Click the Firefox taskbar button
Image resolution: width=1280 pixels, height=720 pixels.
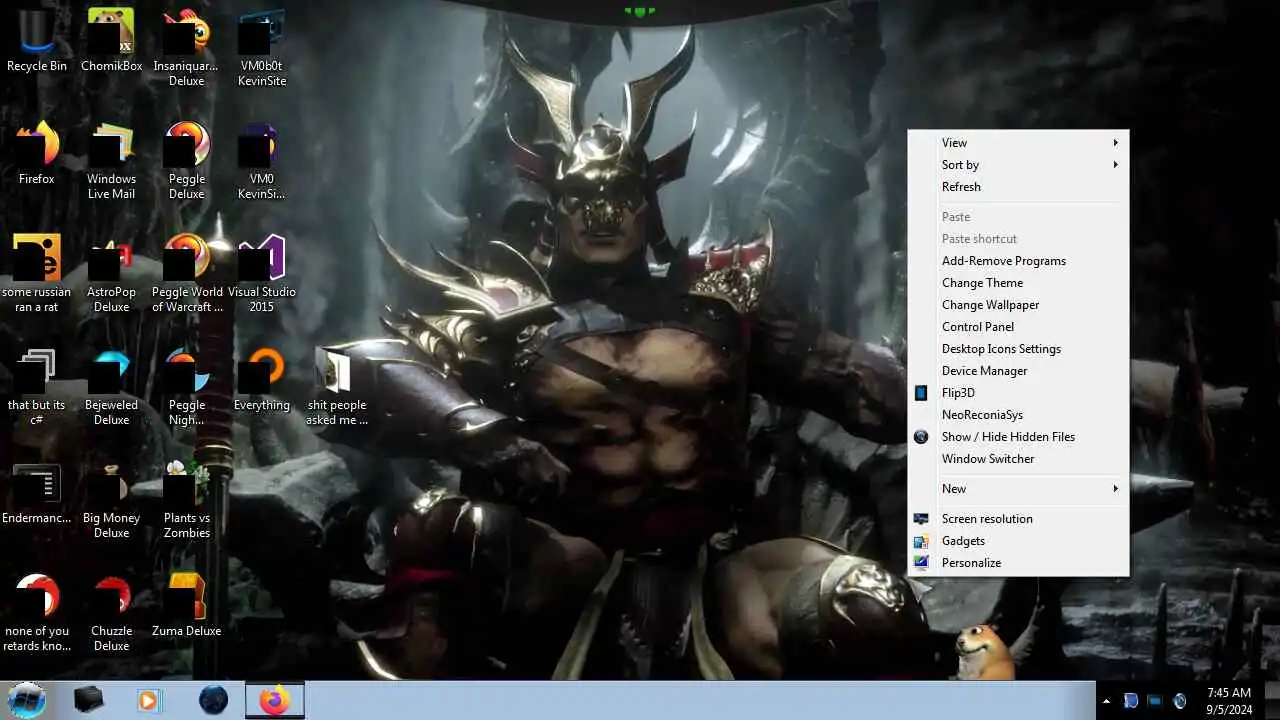point(275,700)
